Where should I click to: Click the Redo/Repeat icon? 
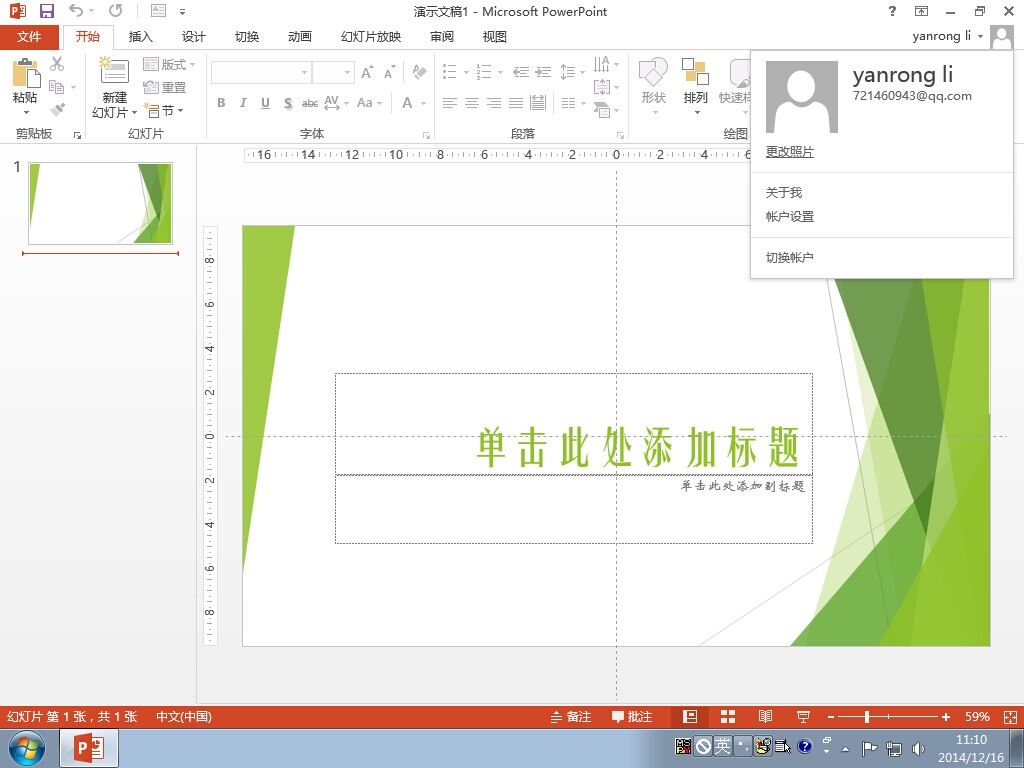(115, 11)
